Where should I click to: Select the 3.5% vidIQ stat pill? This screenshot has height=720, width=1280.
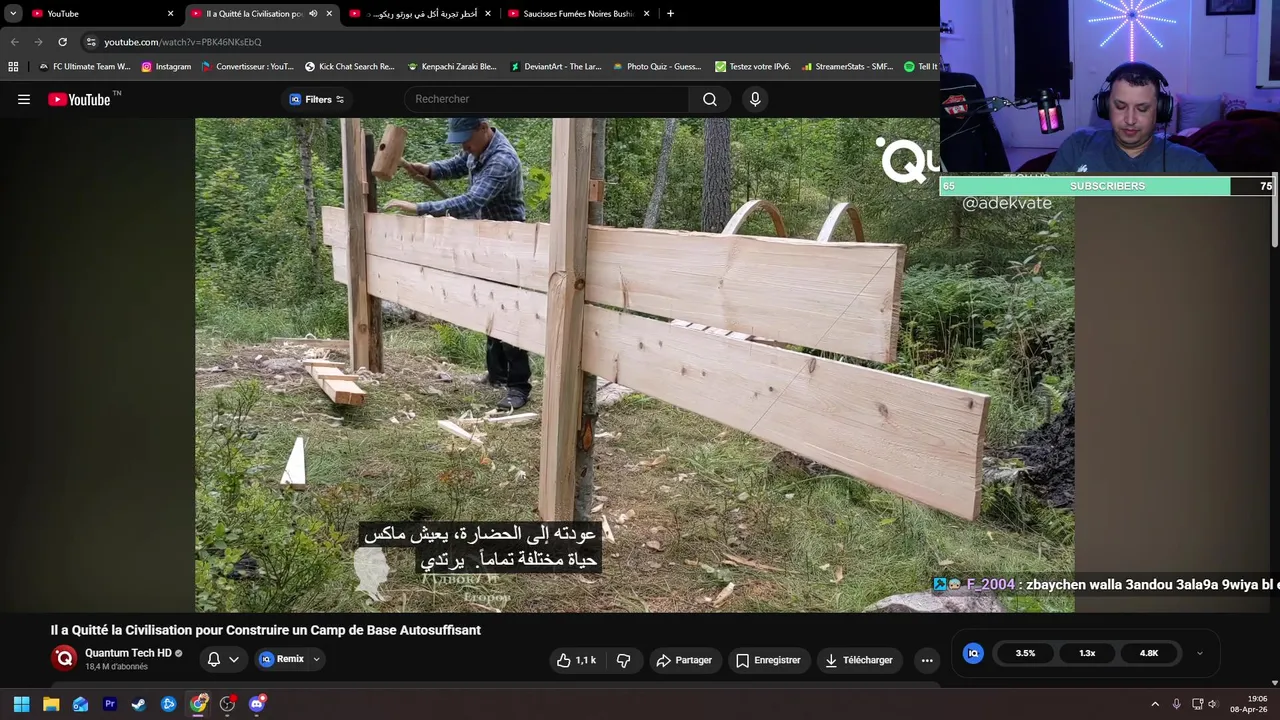click(x=1025, y=653)
